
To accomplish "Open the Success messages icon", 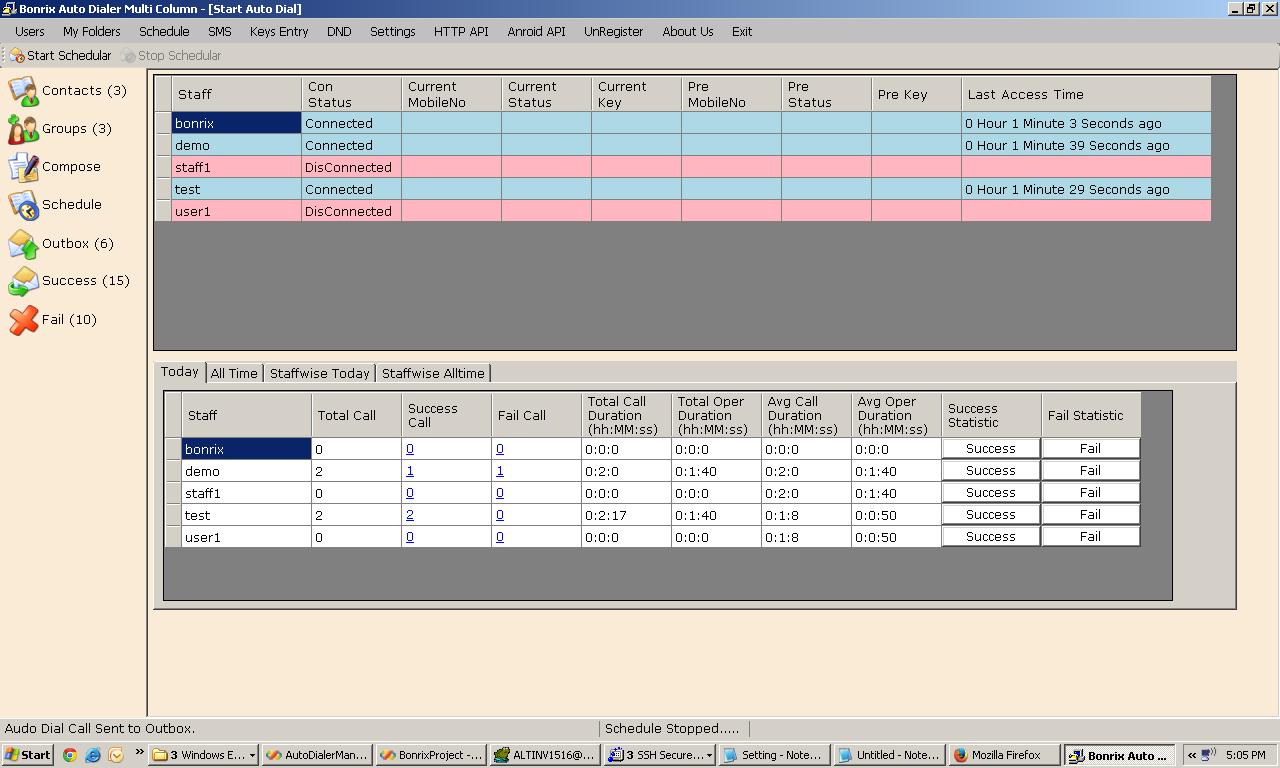I will pos(23,282).
